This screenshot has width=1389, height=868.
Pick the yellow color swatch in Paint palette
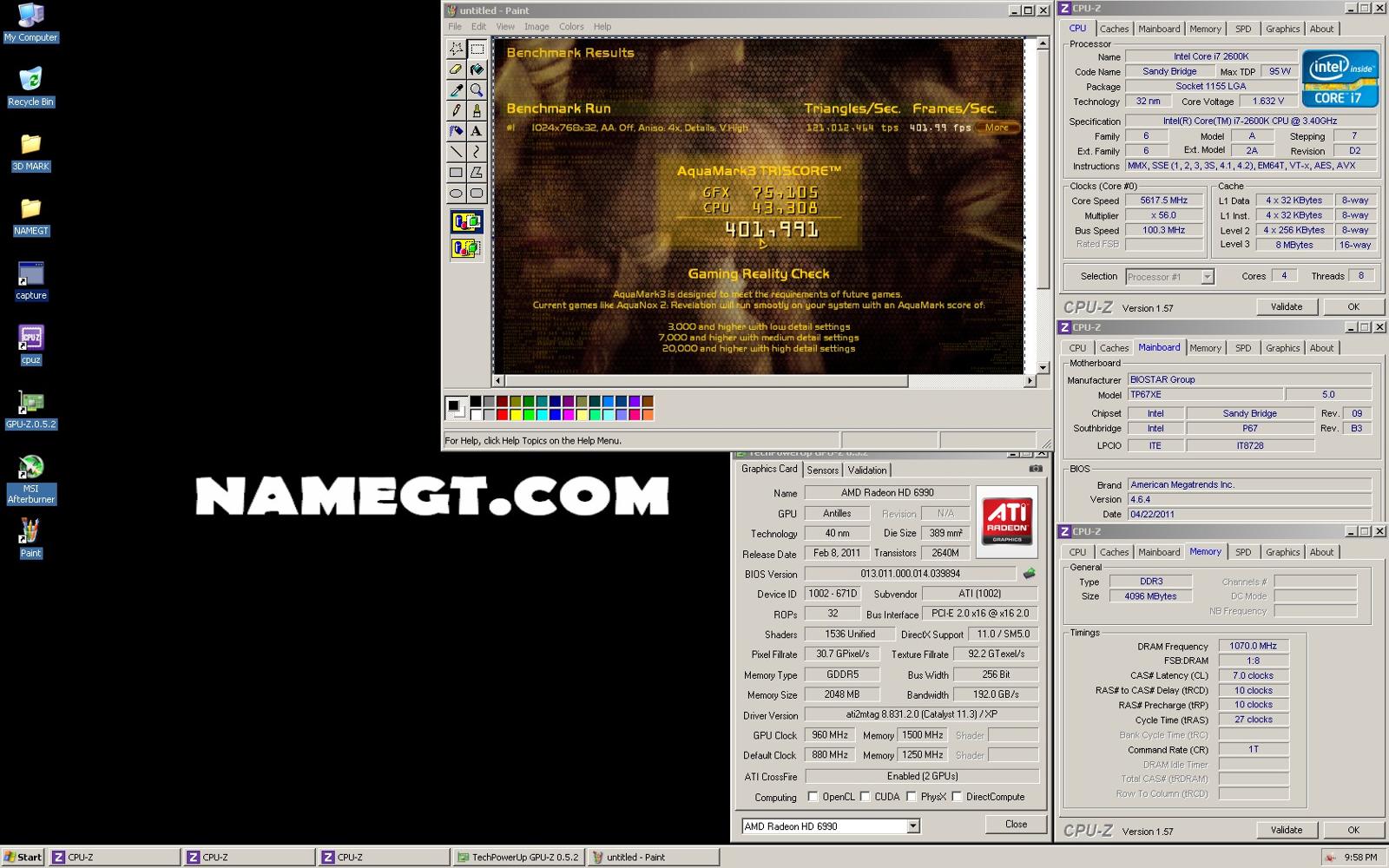[516, 415]
